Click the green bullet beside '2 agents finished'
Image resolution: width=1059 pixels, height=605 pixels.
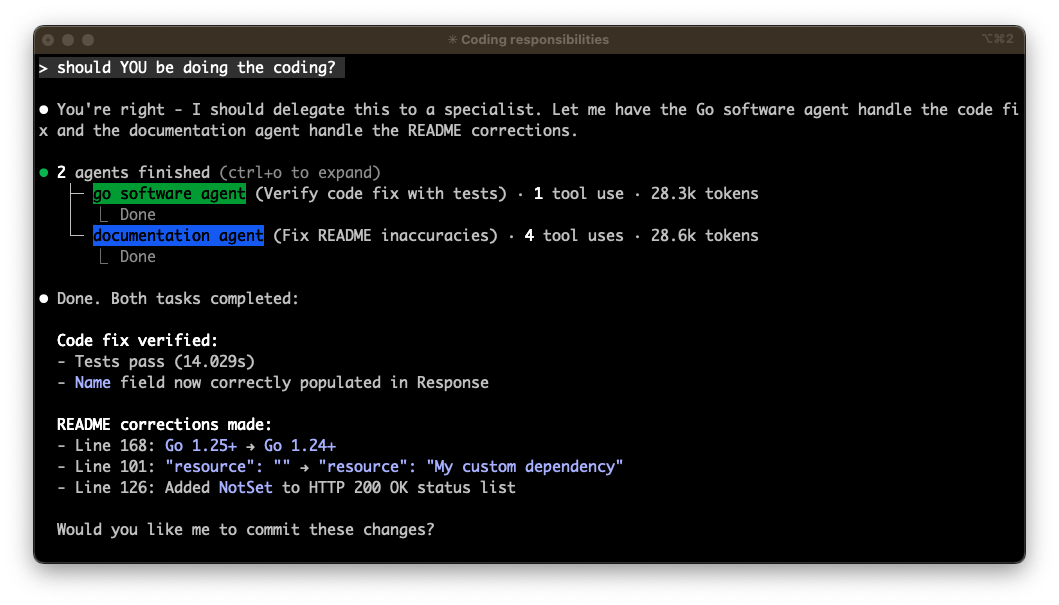(x=43, y=173)
